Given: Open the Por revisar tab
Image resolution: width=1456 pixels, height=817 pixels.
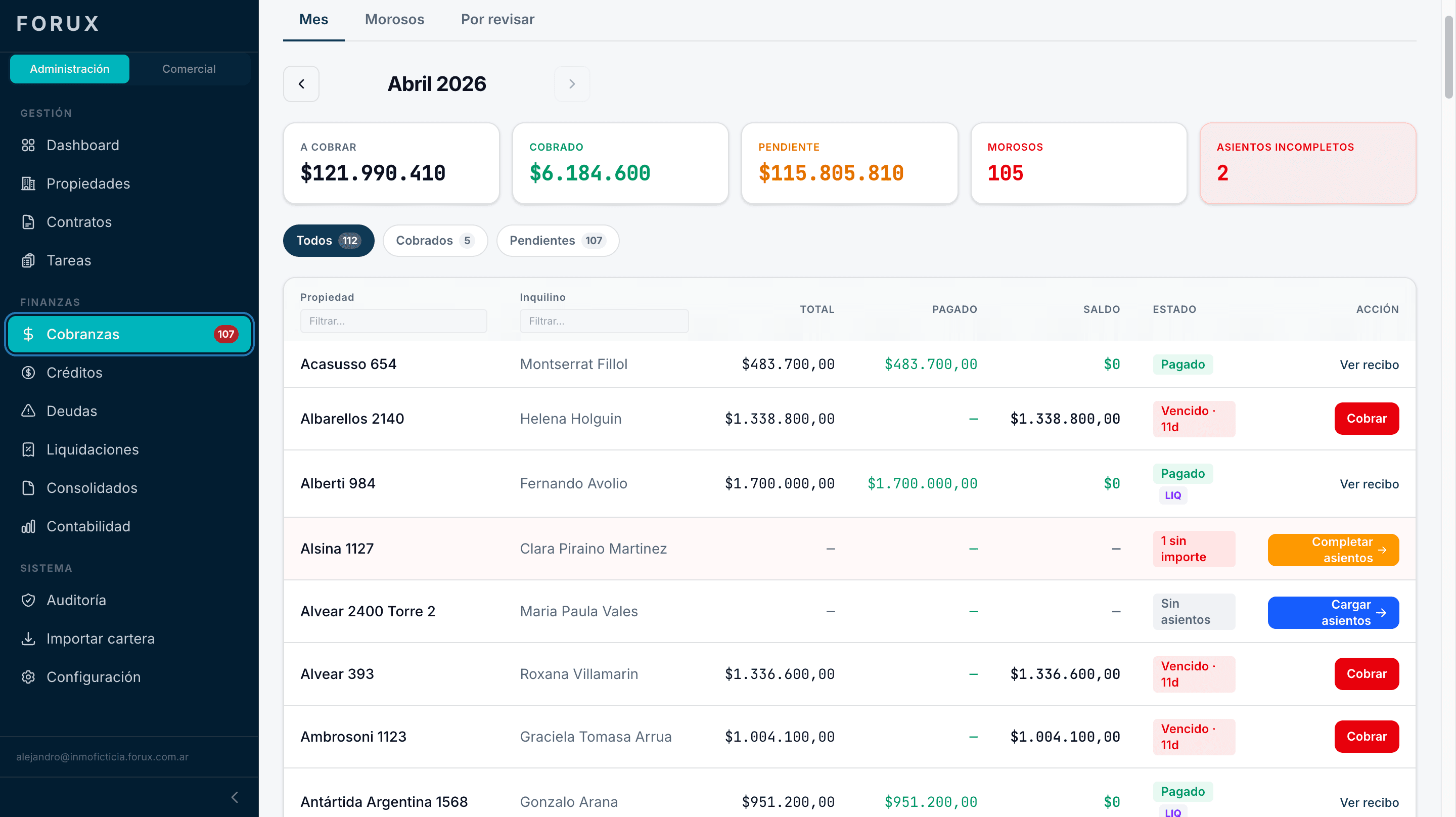Looking at the screenshot, I should point(497,20).
